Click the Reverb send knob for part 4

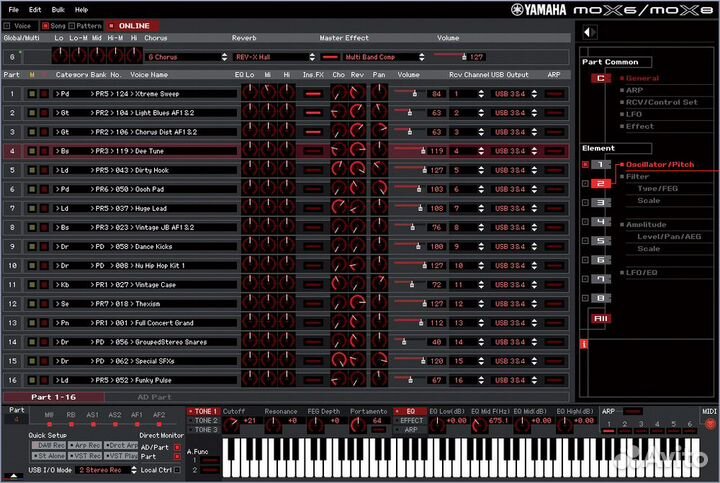[357, 150]
